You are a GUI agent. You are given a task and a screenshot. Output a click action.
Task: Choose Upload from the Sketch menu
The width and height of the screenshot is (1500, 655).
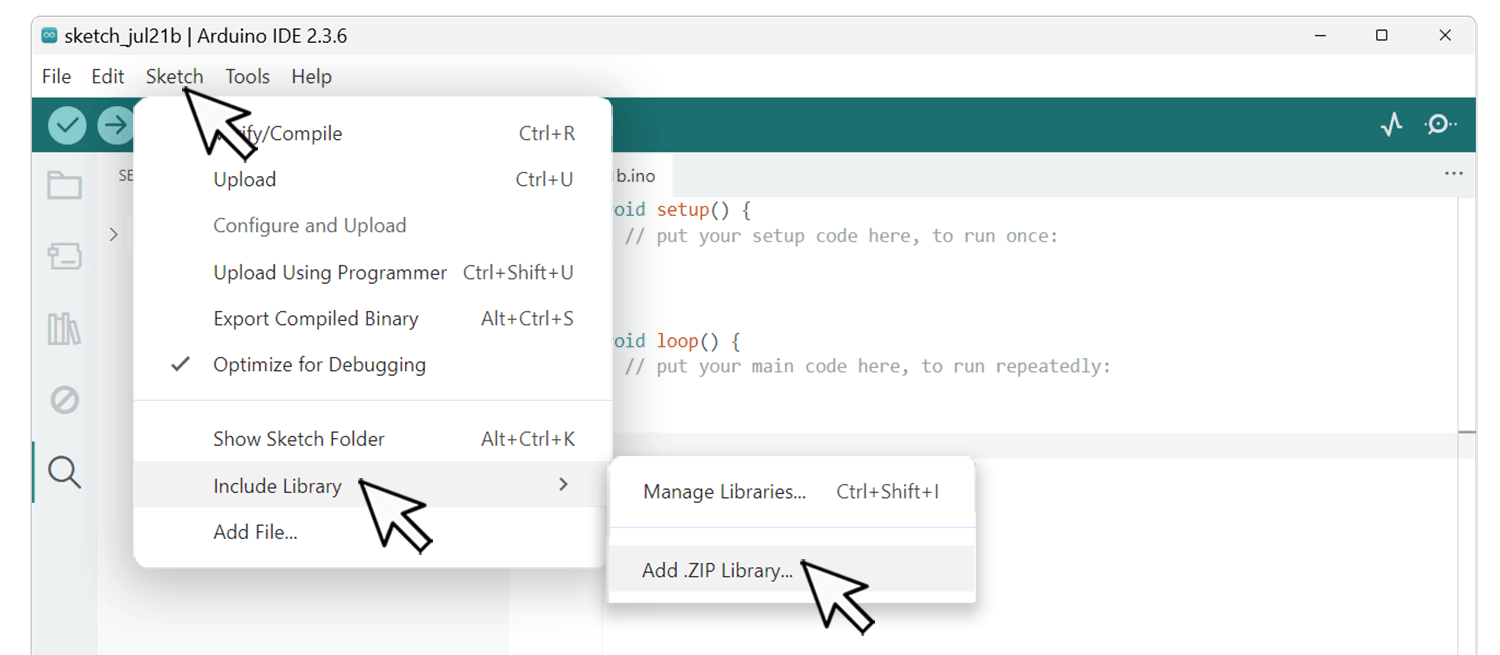point(373,180)
